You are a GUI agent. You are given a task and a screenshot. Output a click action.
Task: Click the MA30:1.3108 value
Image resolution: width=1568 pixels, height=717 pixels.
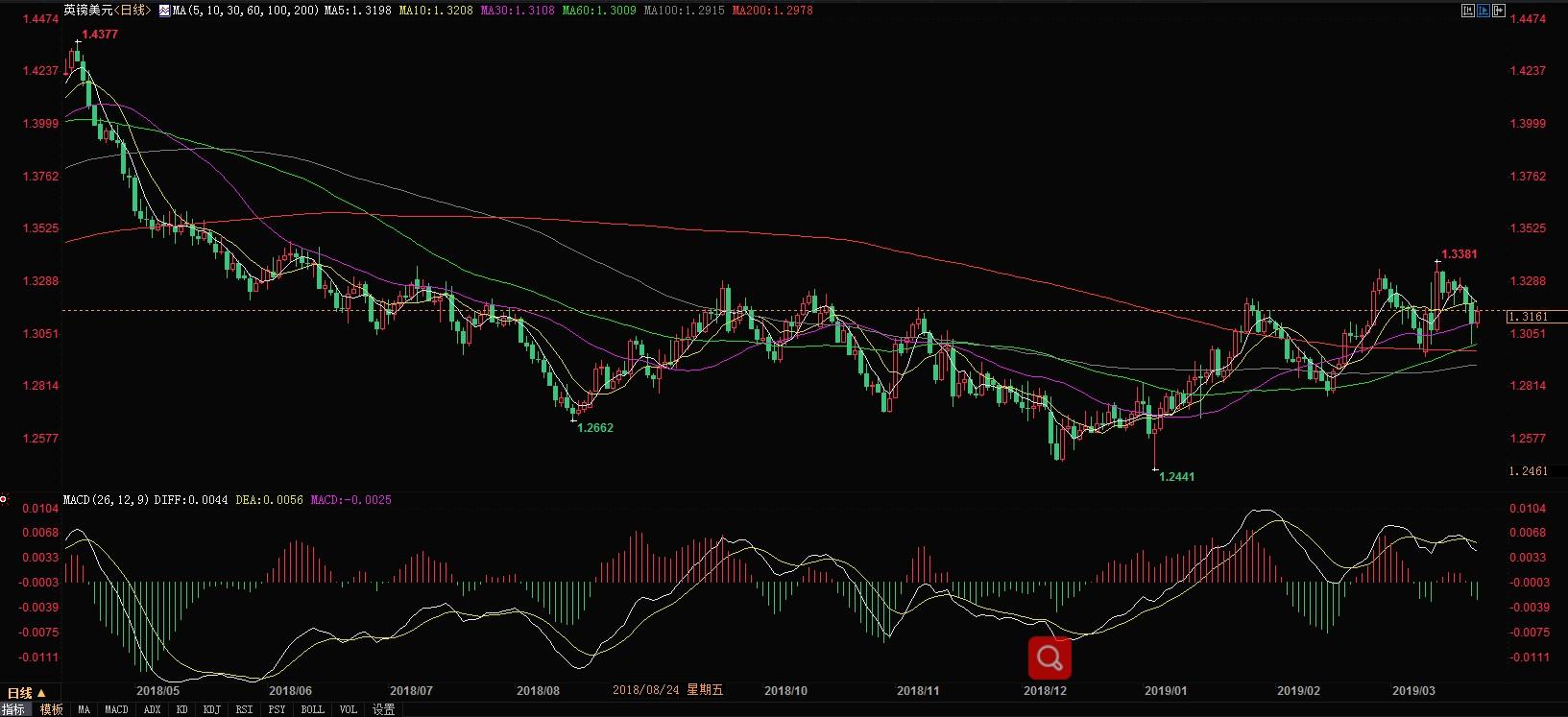[x=518, y=11]
